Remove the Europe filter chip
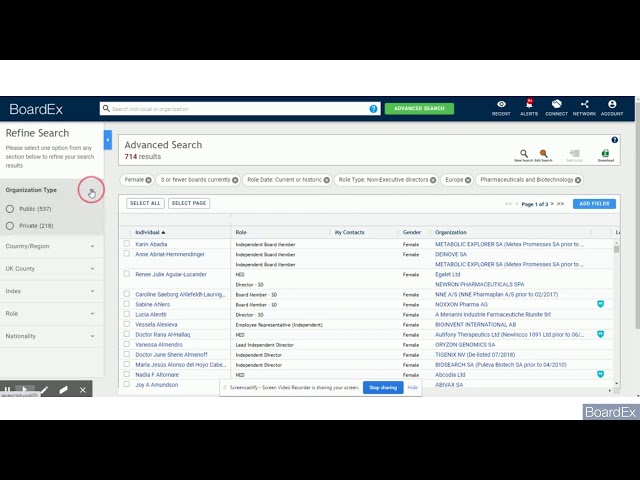Image resolution: width=640 pixels, height=480 pixels. [x=468, y=180]
